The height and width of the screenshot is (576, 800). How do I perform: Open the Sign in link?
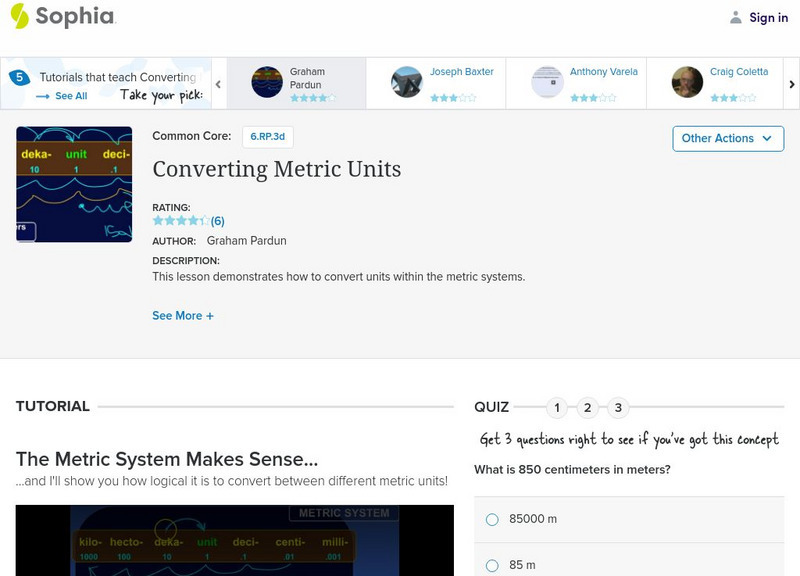click(x=768, y=18)
